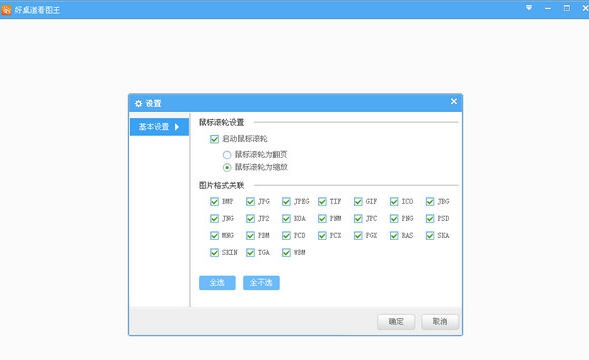
Task: Toggle the JPC format checkbox
Action: pos(358,219)
